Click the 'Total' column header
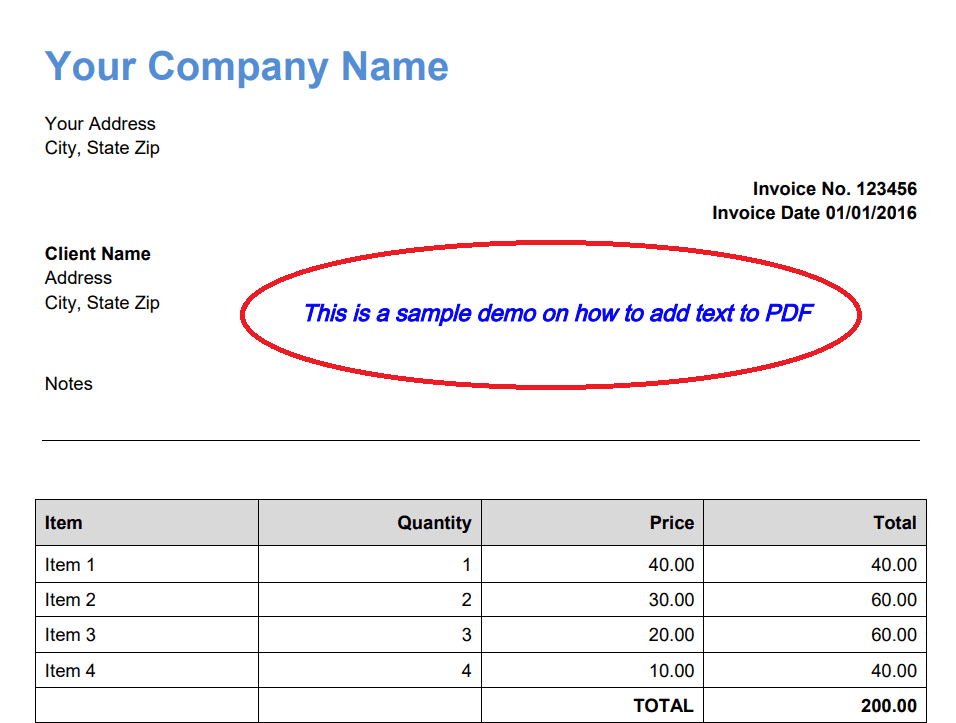Image resolution: width=956 pixels, height=723 pixels. [x=894, y=522]
